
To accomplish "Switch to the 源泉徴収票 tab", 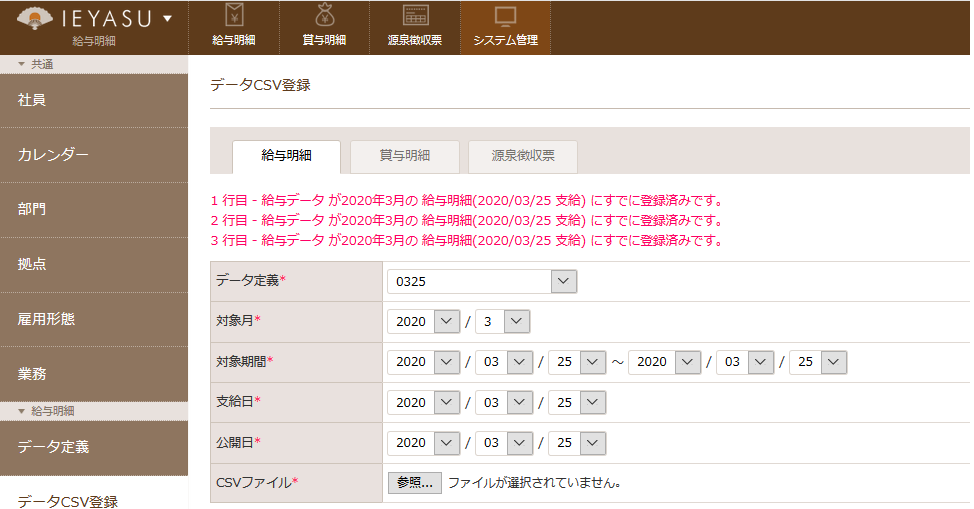I will 522,156.
